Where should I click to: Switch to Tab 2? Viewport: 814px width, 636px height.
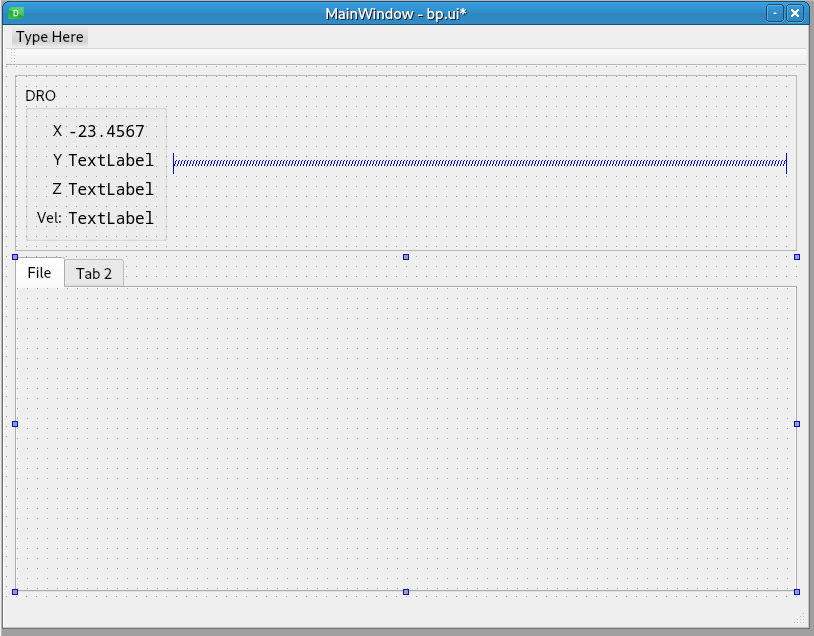pyautogui.click(x=94, y=274)
